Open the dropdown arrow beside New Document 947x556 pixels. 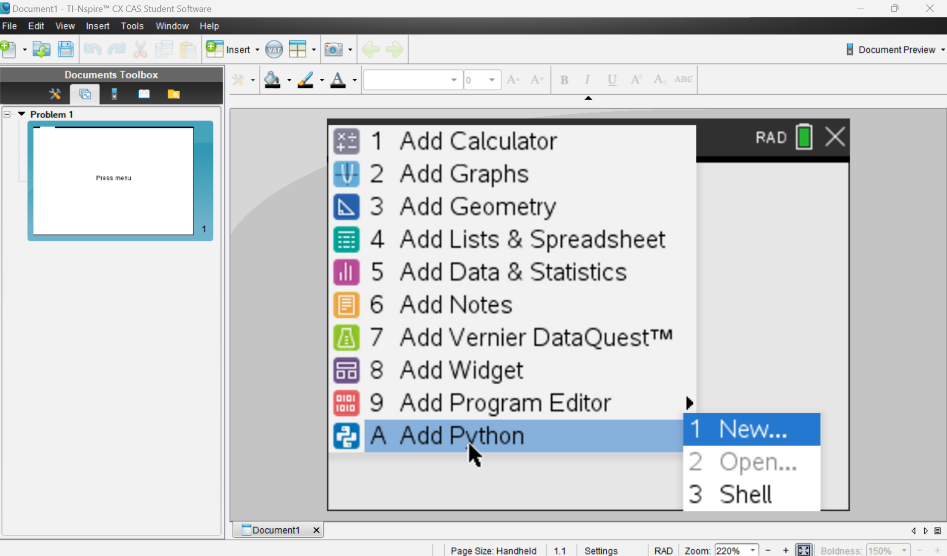click(x=24, y=50)
